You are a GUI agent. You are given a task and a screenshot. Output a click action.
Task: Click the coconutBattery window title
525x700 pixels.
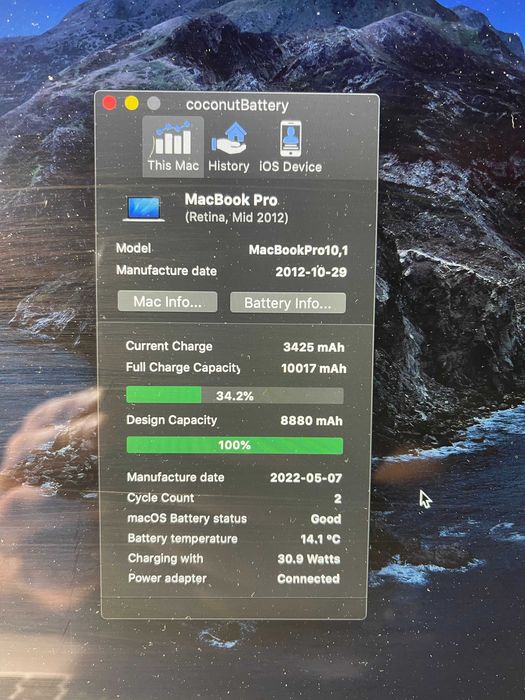click(x=238, y=105)
